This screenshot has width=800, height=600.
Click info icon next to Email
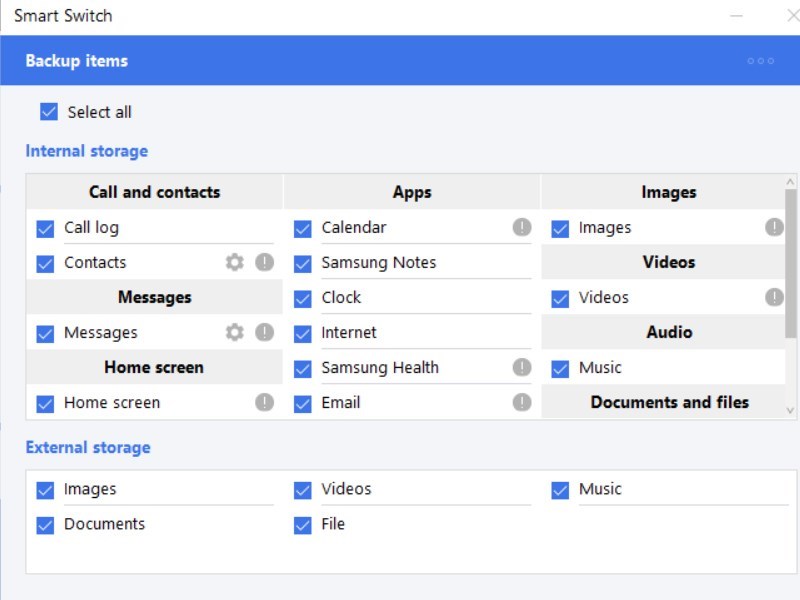point(522,402)
